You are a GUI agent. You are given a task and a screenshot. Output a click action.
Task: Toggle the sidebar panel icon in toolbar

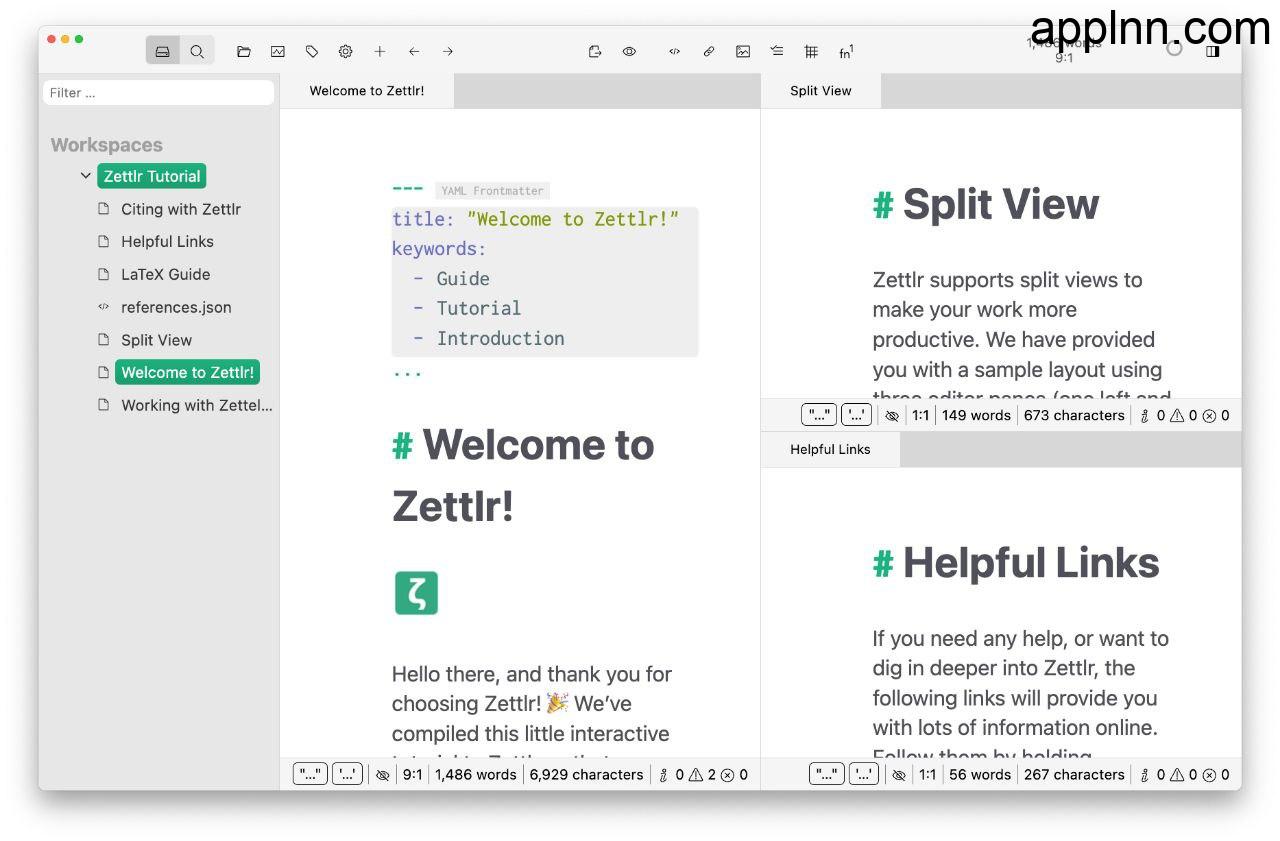(1213, 51)
